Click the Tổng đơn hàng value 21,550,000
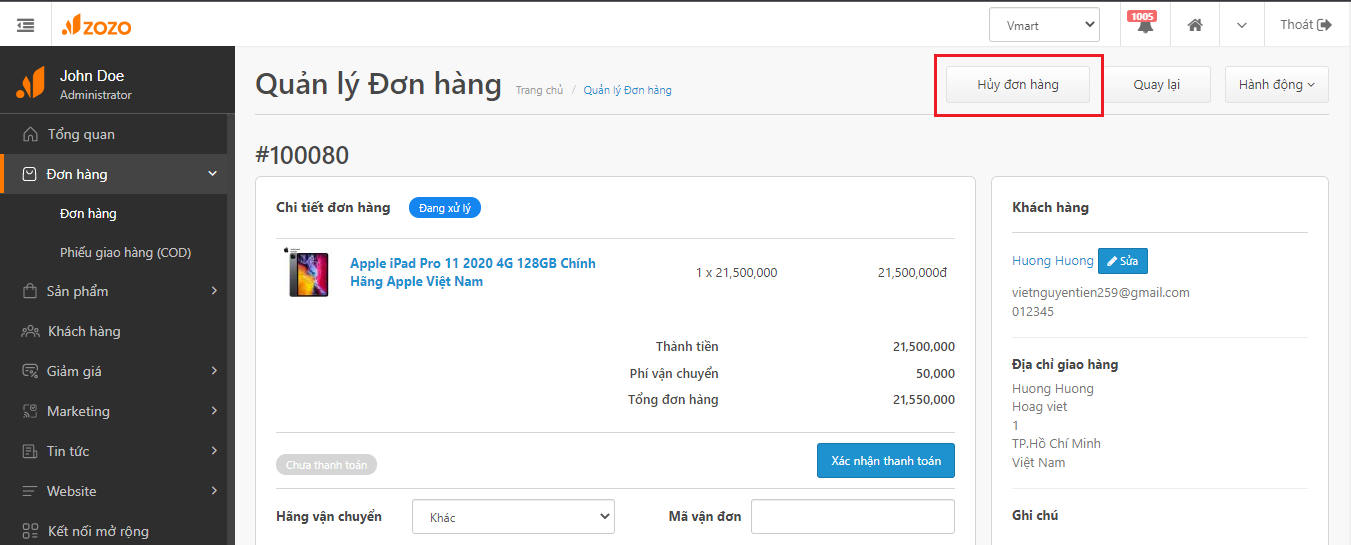The image size is (1351, 545). [924, 400]
